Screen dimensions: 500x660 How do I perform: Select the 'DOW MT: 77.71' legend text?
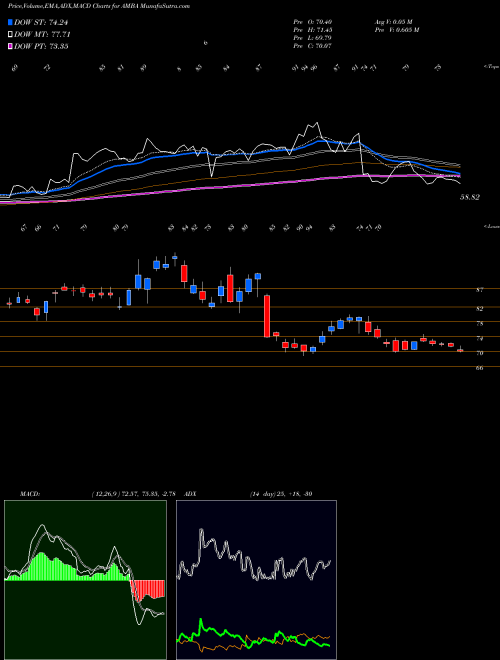(42, 35)
